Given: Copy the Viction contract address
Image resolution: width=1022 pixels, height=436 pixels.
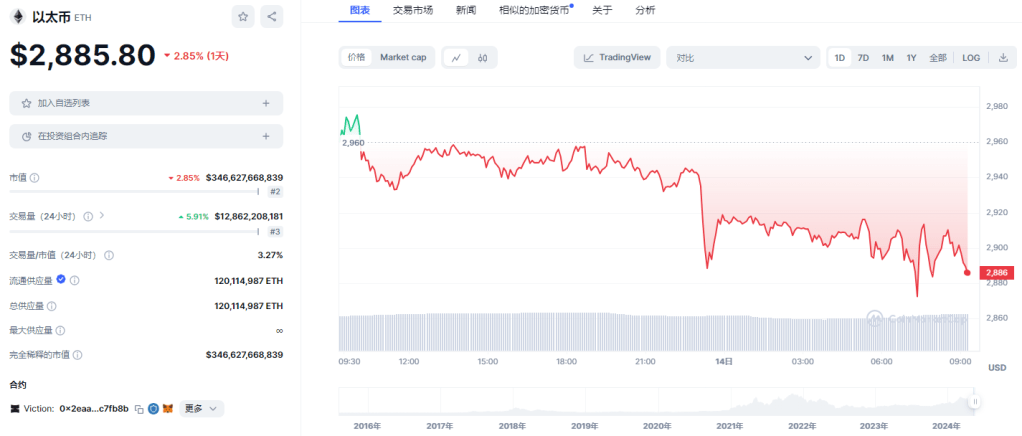Looking at the screenshot, I should click(139, 408).
